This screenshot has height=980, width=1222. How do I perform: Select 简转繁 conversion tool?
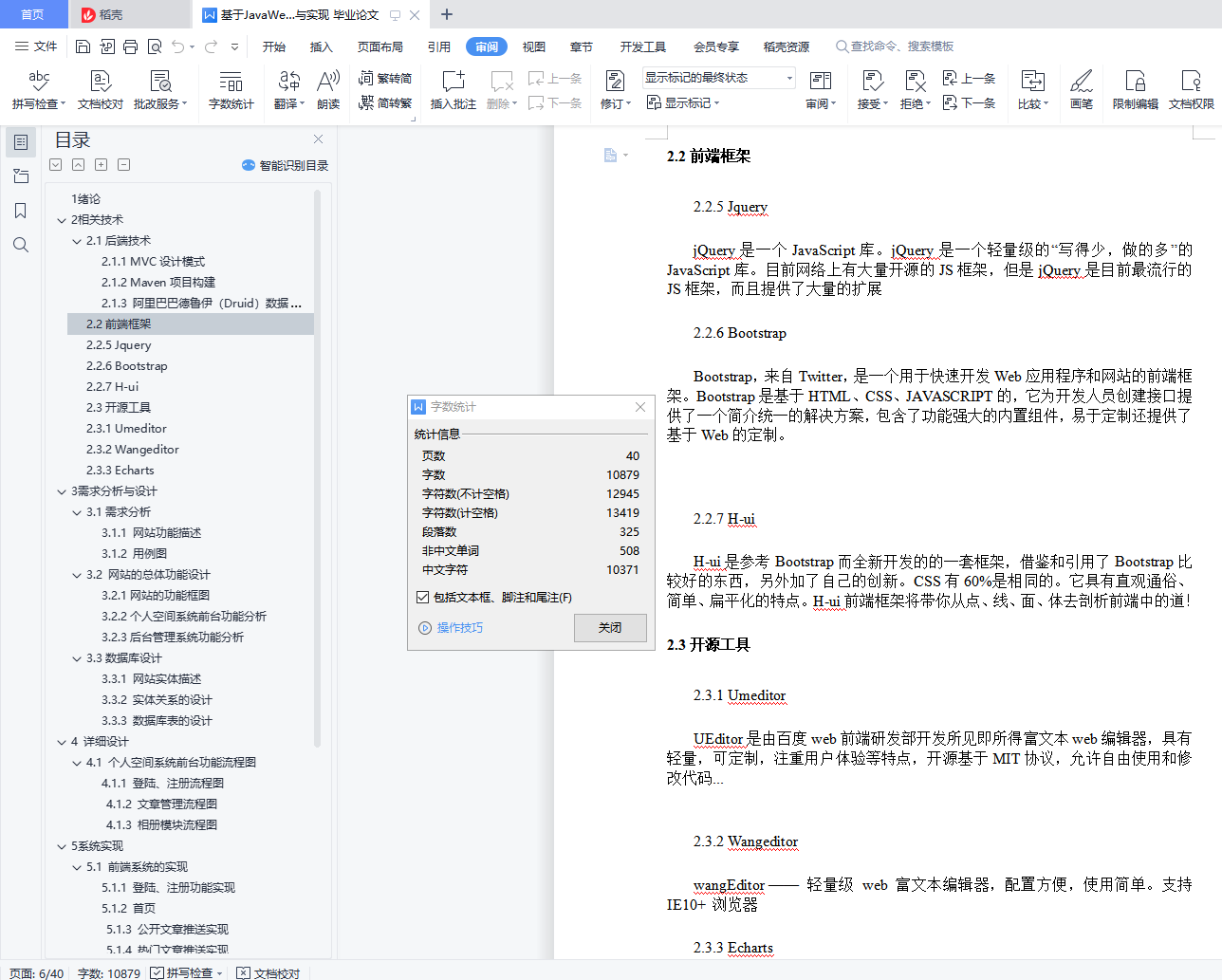coord(385,102)
